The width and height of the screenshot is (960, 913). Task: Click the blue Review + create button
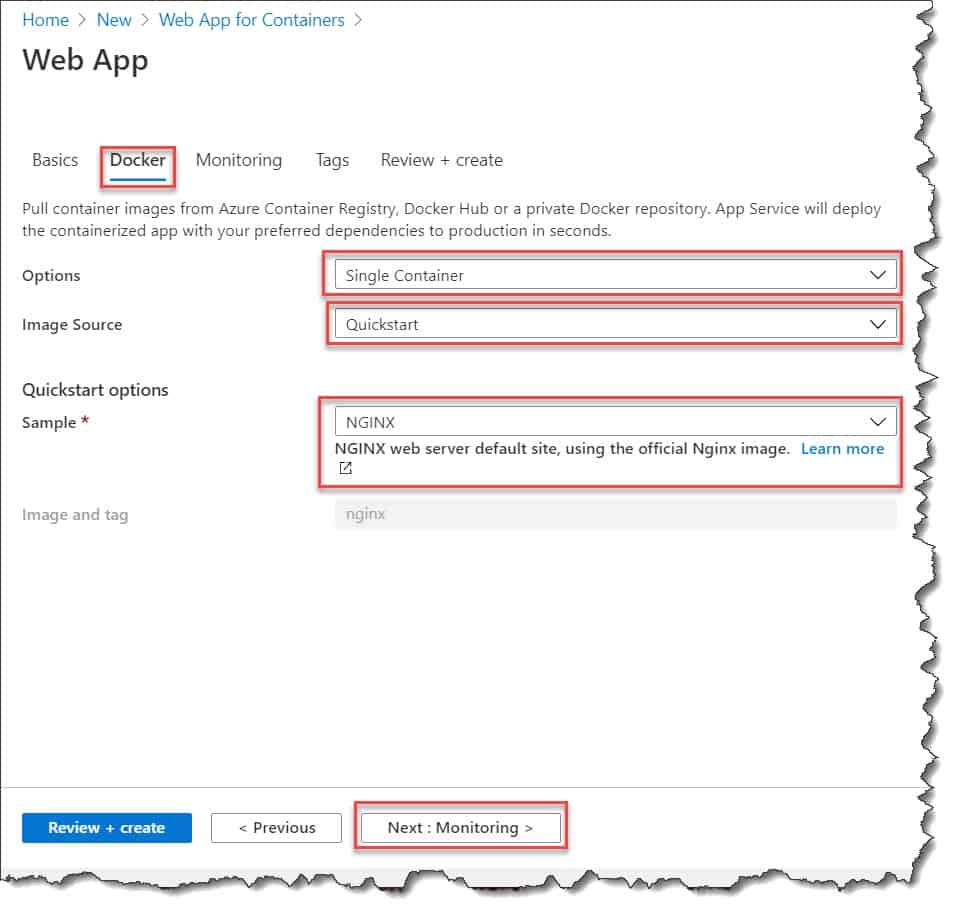(106, 827)
